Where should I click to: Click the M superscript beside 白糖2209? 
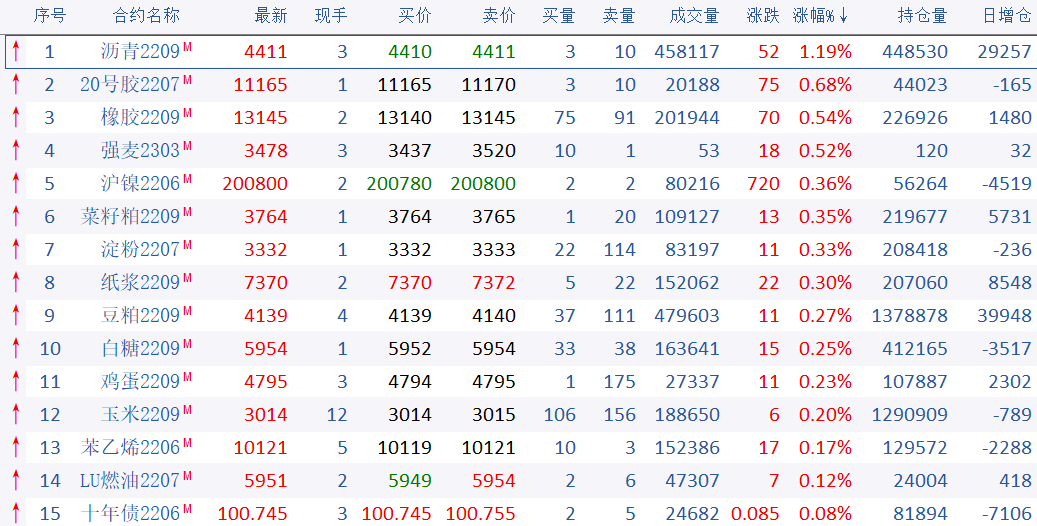(x=187, y=344)
